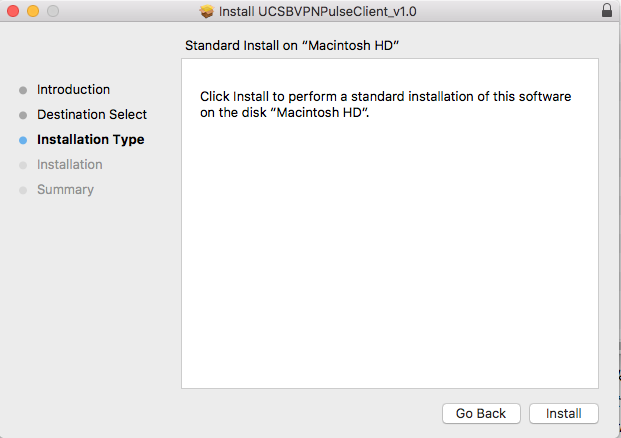Click the gray bullet beside Introduction
Viewport: 621px width, 438px height.
(x=23, y=90)
